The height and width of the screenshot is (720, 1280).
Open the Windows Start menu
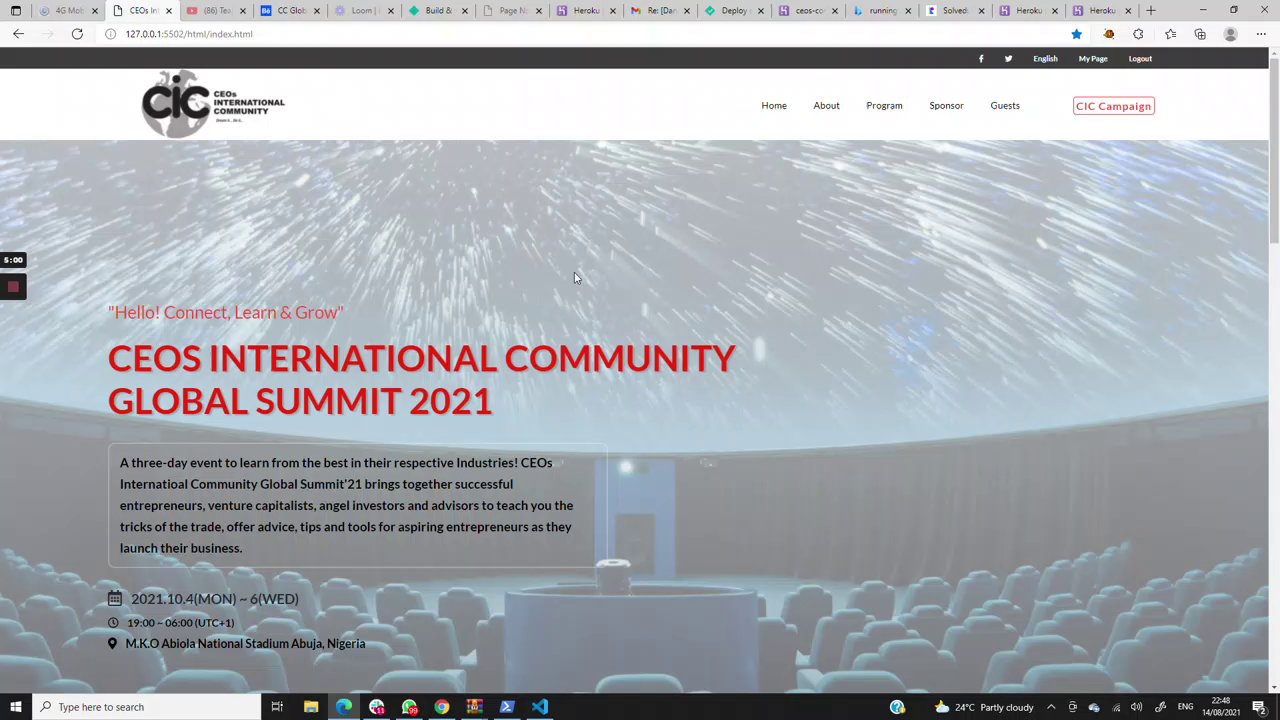pos(16,707)
